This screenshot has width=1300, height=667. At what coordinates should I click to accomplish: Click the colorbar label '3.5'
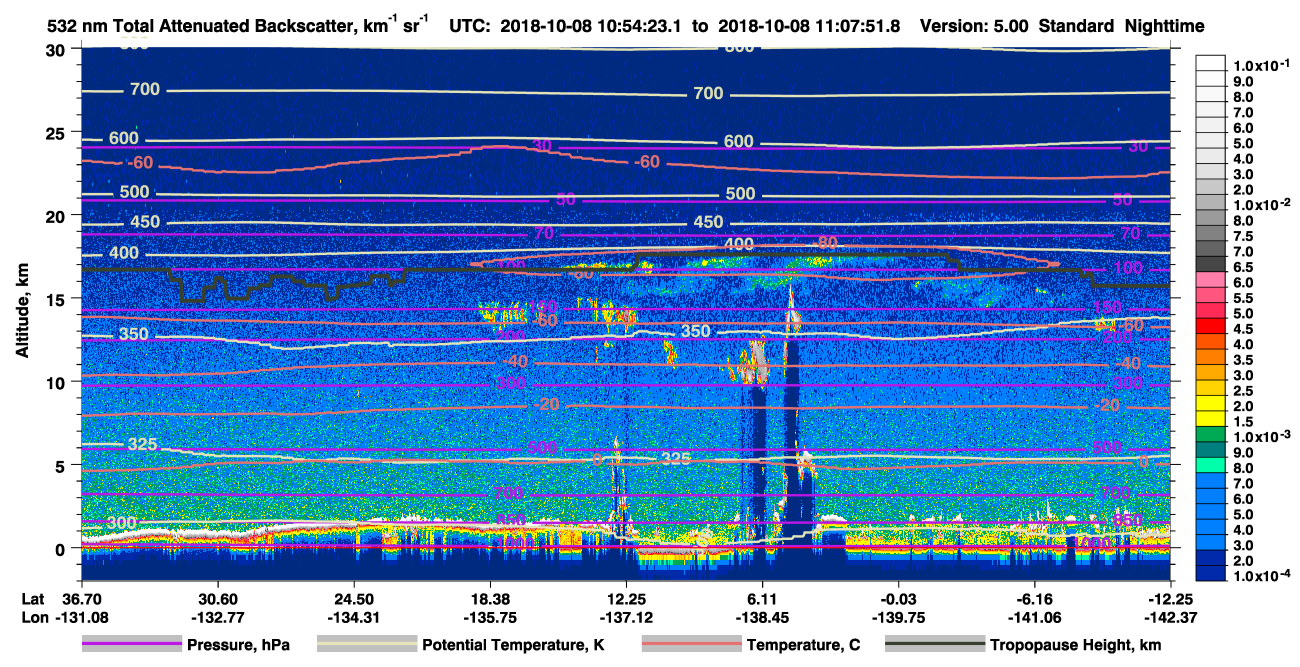[1243, 360]
